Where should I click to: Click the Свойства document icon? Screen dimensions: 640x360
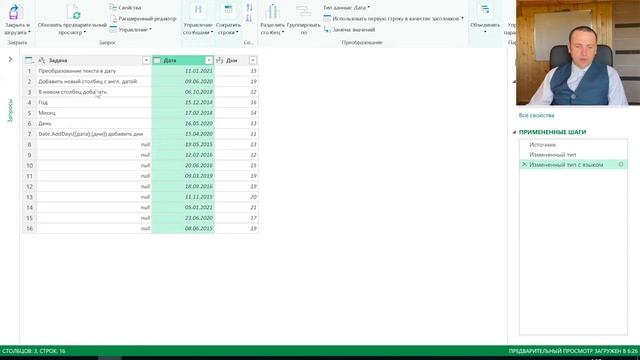[113, 7]
